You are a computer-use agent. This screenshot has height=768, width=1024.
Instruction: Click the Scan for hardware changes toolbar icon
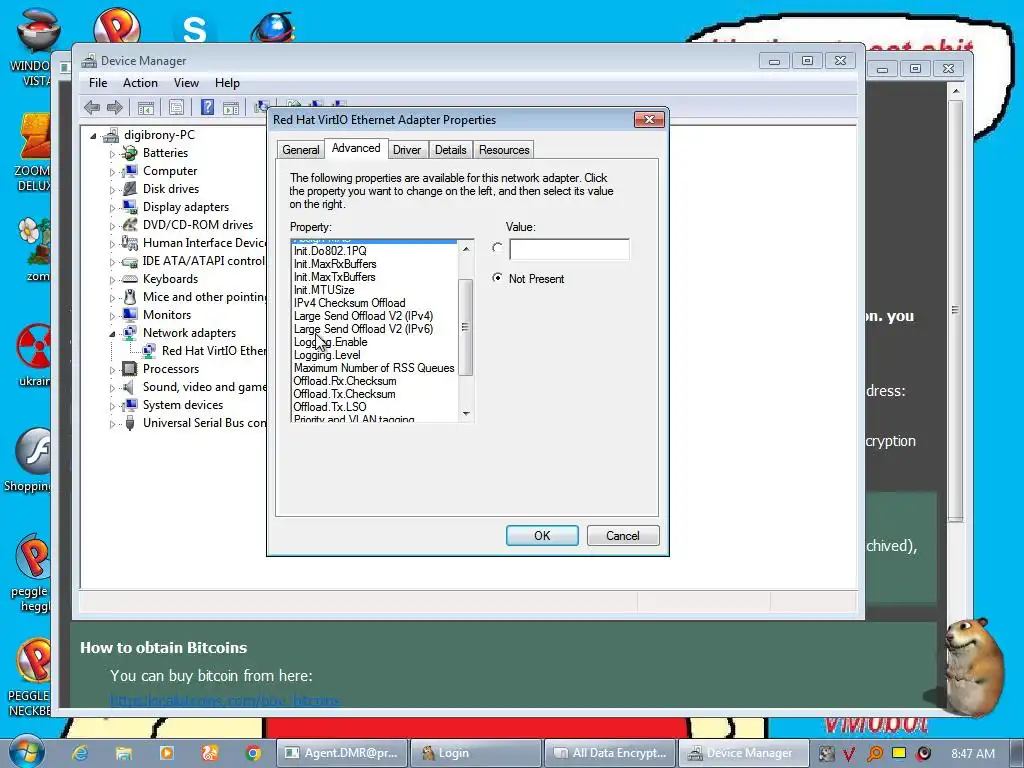pos(262,106)
